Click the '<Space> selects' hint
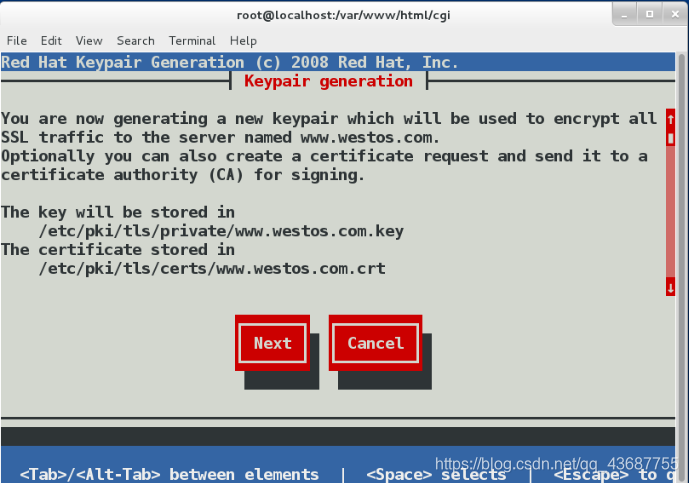689x483 pixels. [x=436, y=475]
